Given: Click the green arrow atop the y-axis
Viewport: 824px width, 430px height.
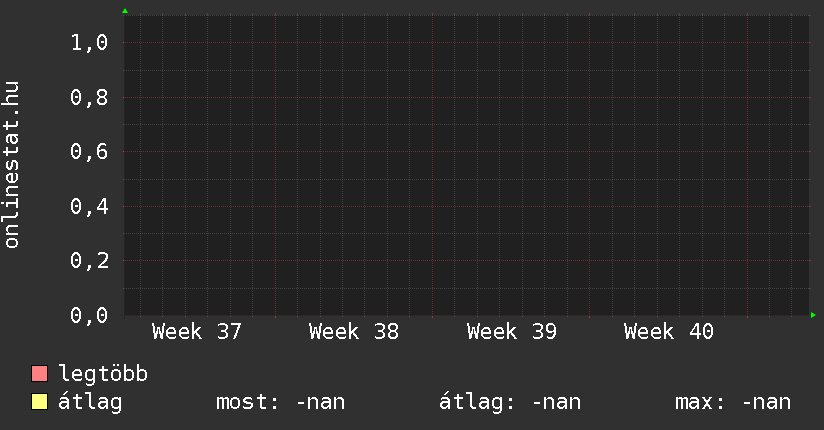Looking at the screenshot, I should click(125, 11).
